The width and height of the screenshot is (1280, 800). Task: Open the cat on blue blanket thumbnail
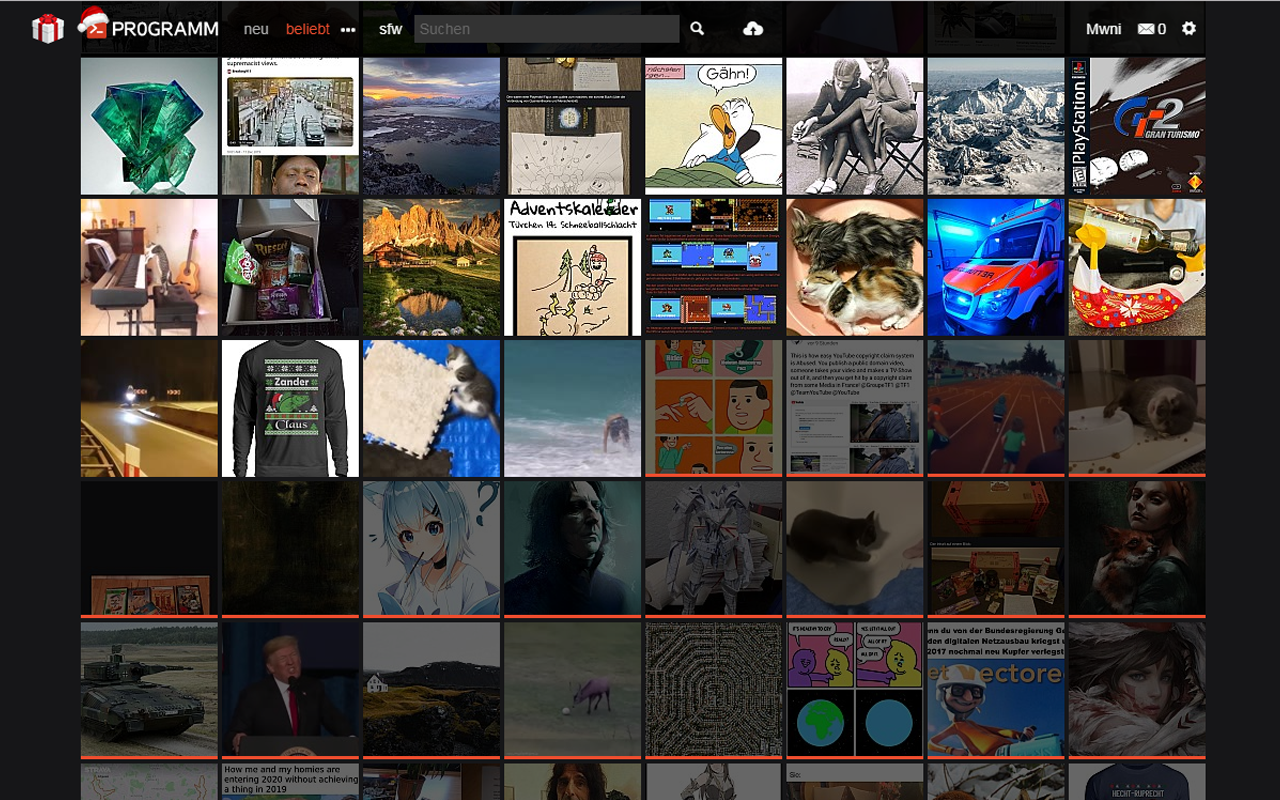pyautogui.click(x=855, y=549)
